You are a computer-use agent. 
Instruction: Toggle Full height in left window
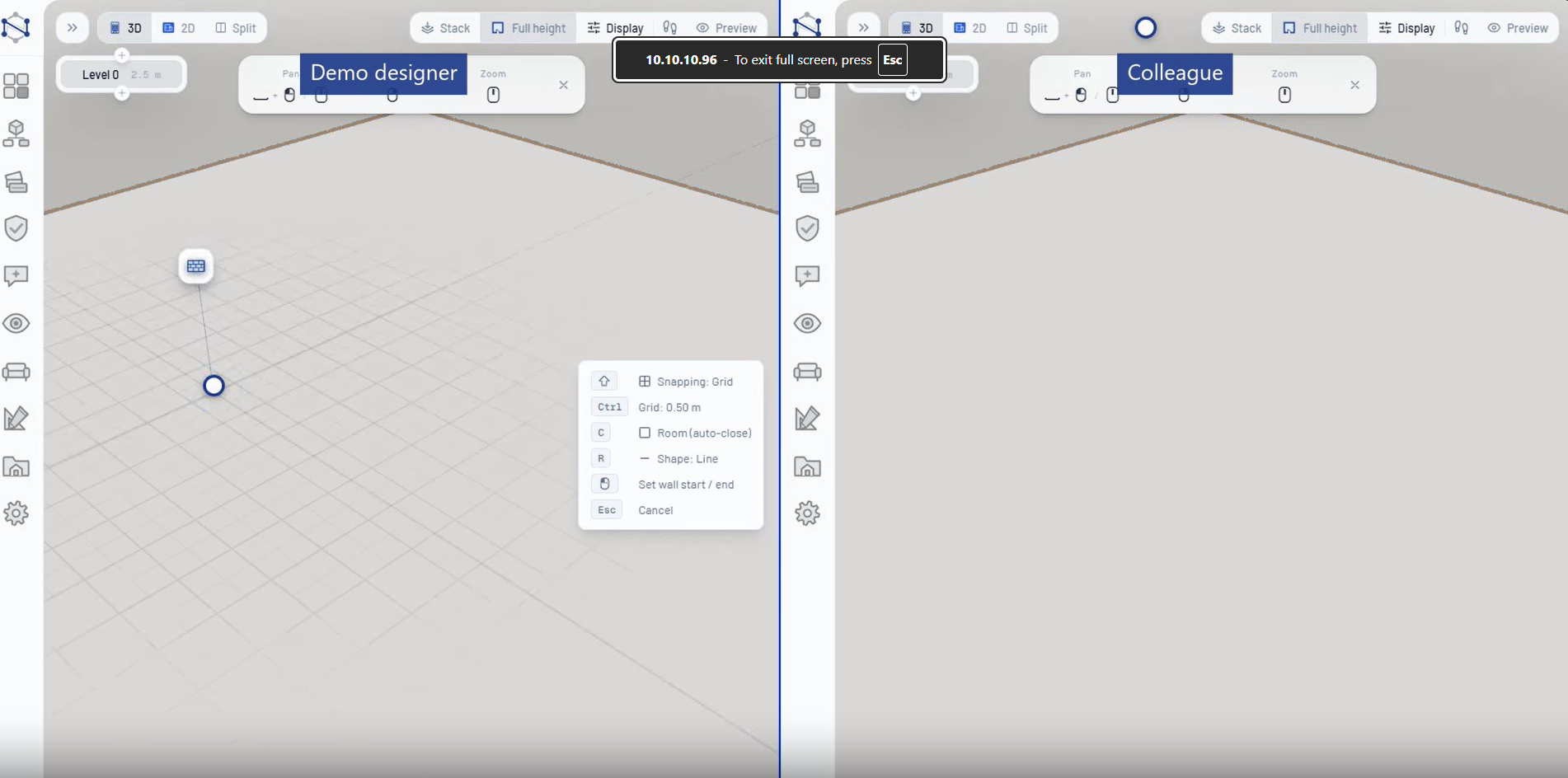pos(528,28)
